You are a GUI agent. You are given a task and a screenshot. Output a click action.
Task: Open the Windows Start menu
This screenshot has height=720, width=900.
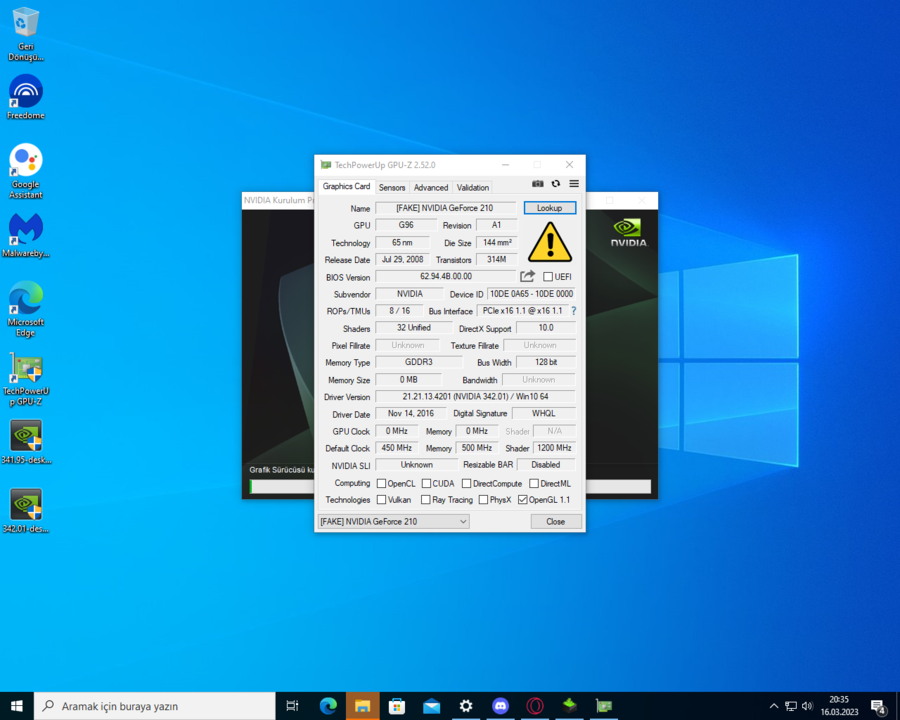[17, 706]
